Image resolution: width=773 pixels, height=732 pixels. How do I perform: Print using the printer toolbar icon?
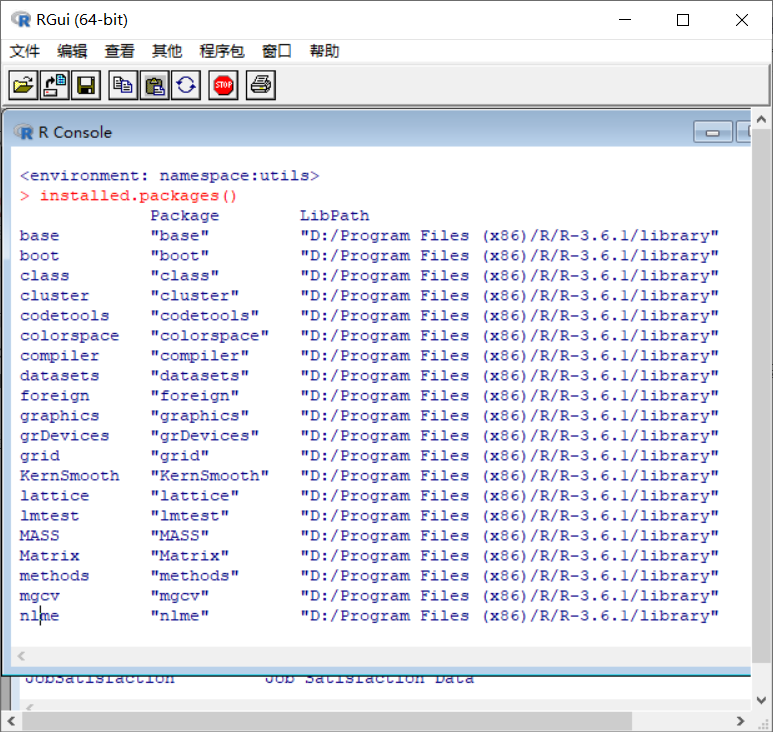pyautogui.click(x=261, y=85)
